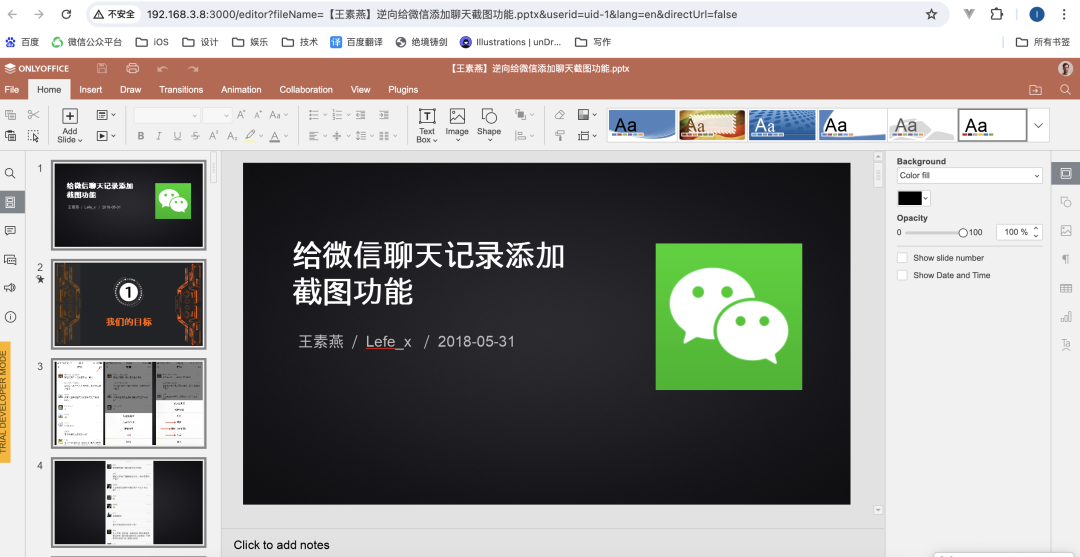Toggle Strikethrough formatting

tap(196, 136)
